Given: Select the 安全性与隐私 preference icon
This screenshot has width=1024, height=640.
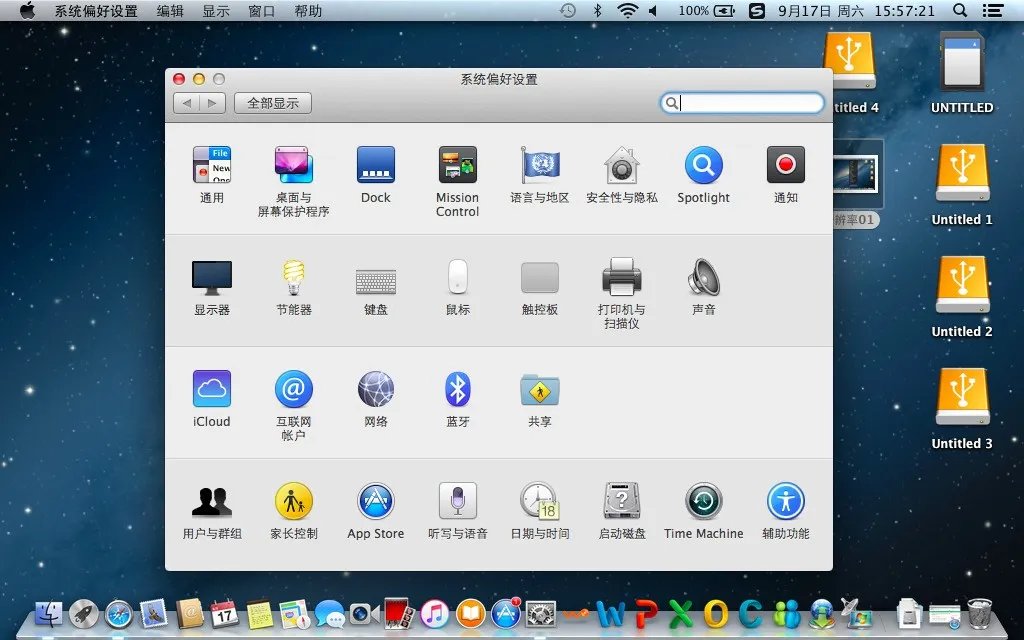Looking at the screenshot, I should coord(621,165).
